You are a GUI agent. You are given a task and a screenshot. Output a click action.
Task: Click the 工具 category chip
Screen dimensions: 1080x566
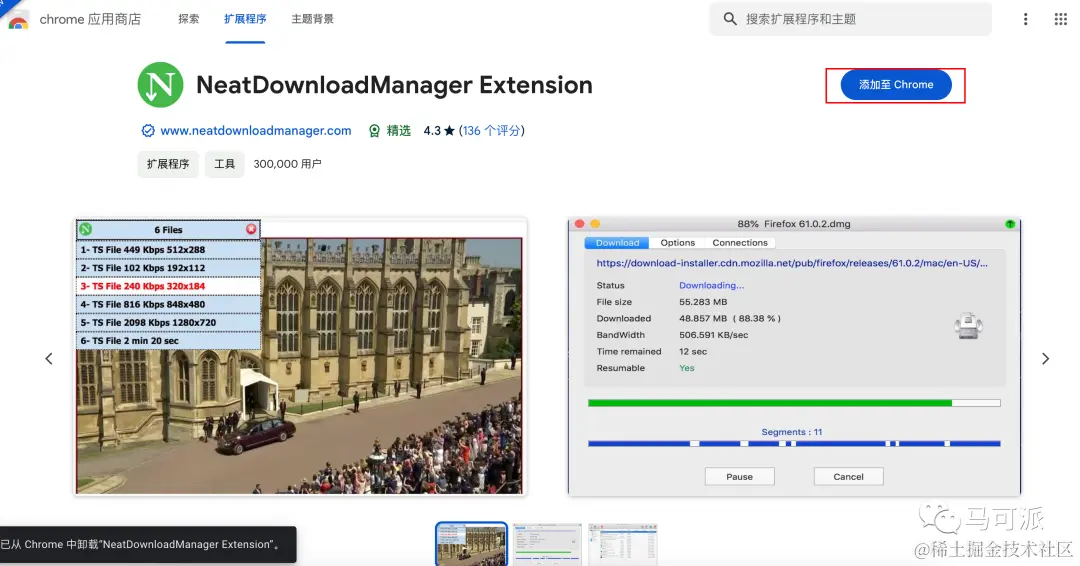click(x=225, y=164)
